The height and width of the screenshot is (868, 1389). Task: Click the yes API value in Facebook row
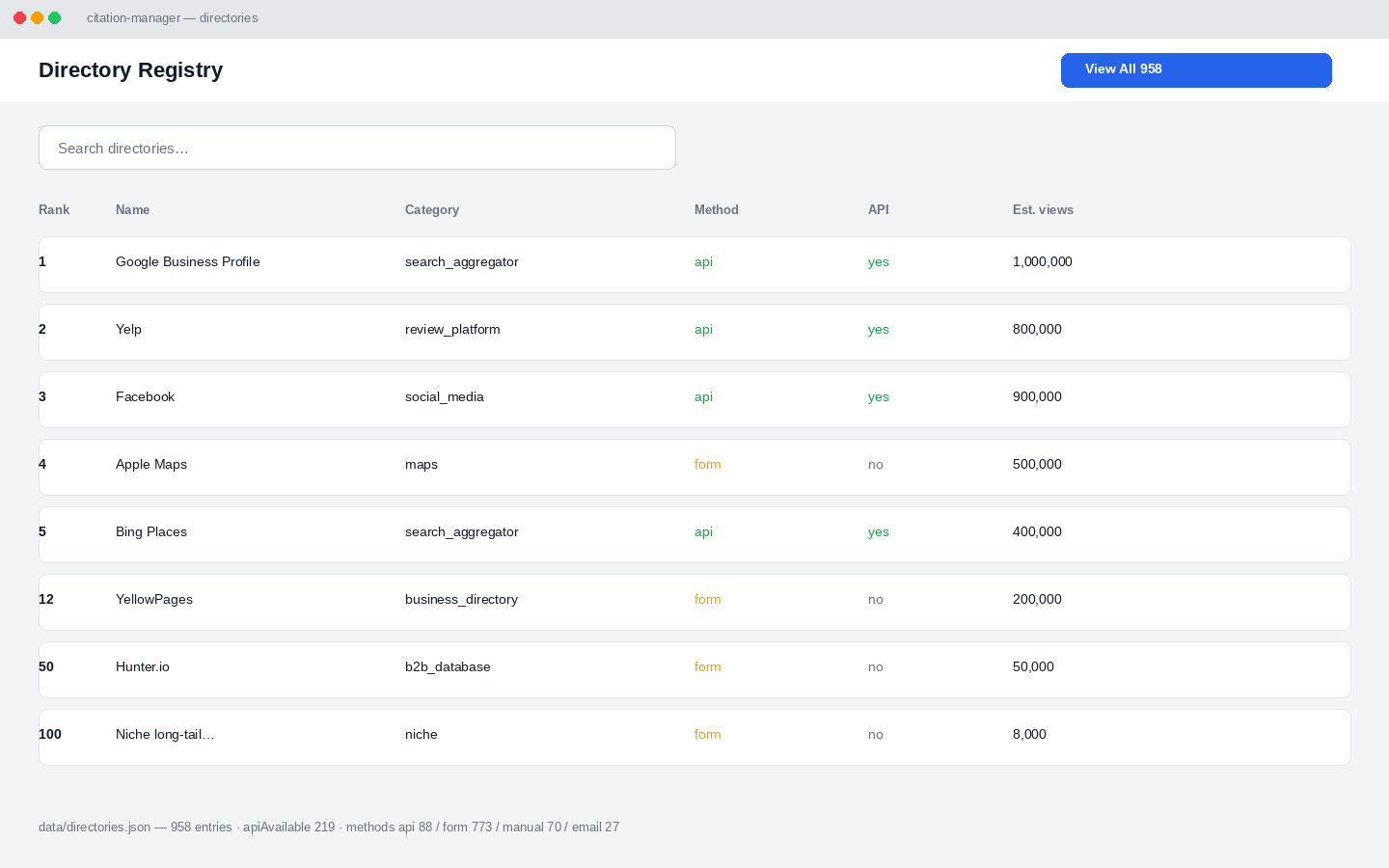point(879,397)
